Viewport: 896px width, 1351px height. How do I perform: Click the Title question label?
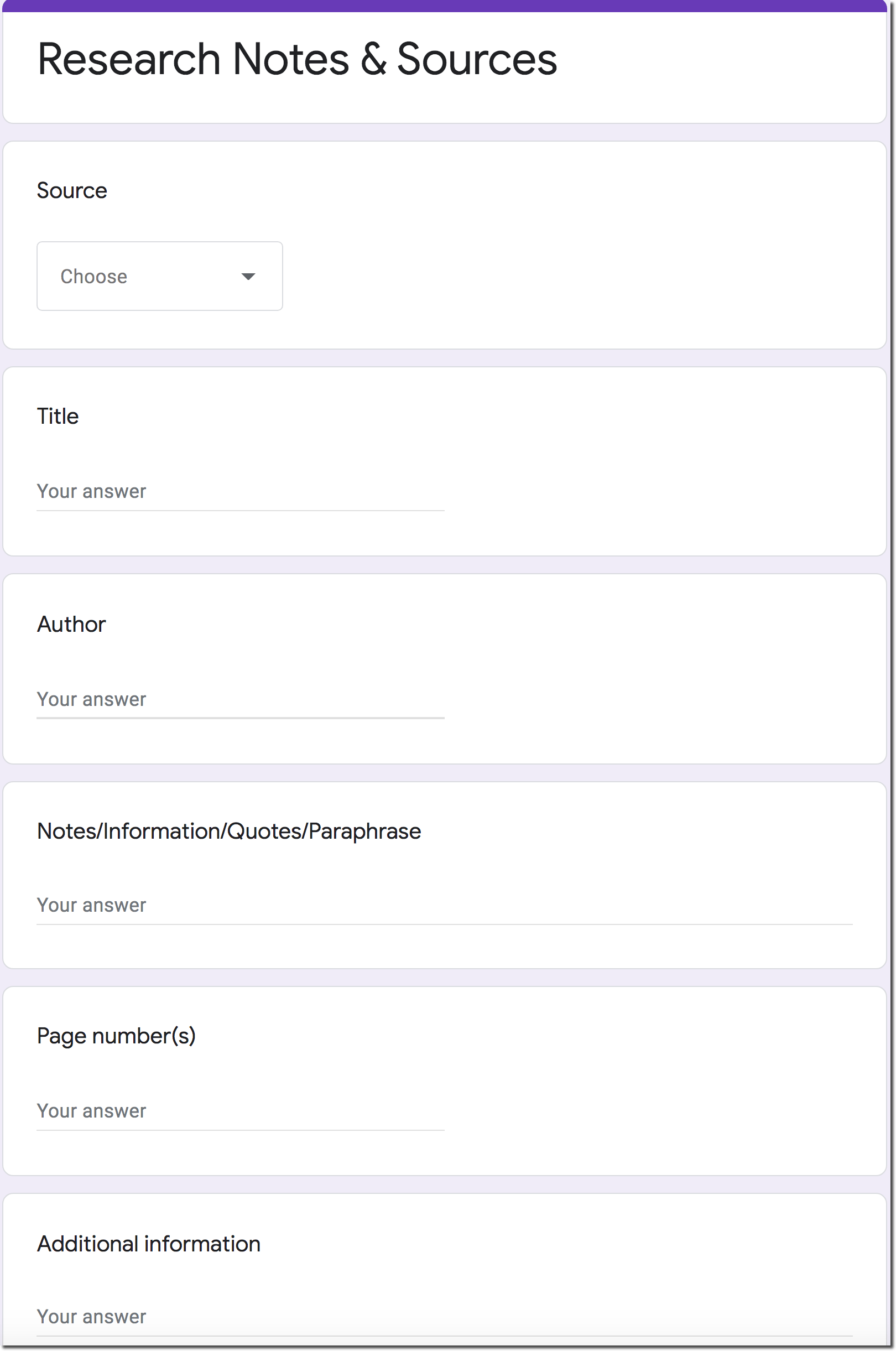(x=57, y=415)
